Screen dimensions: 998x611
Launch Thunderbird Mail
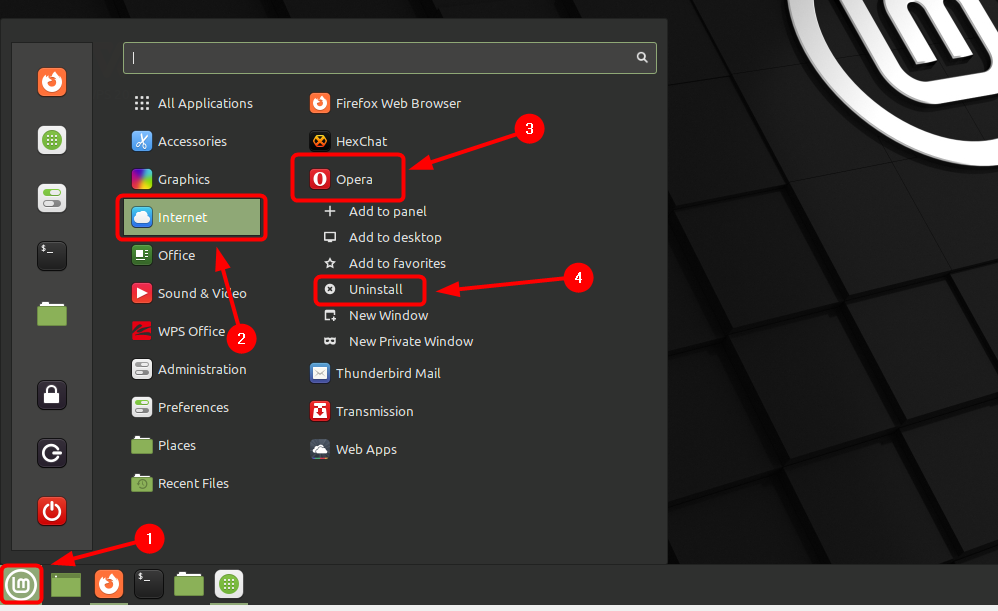point(375,374)
